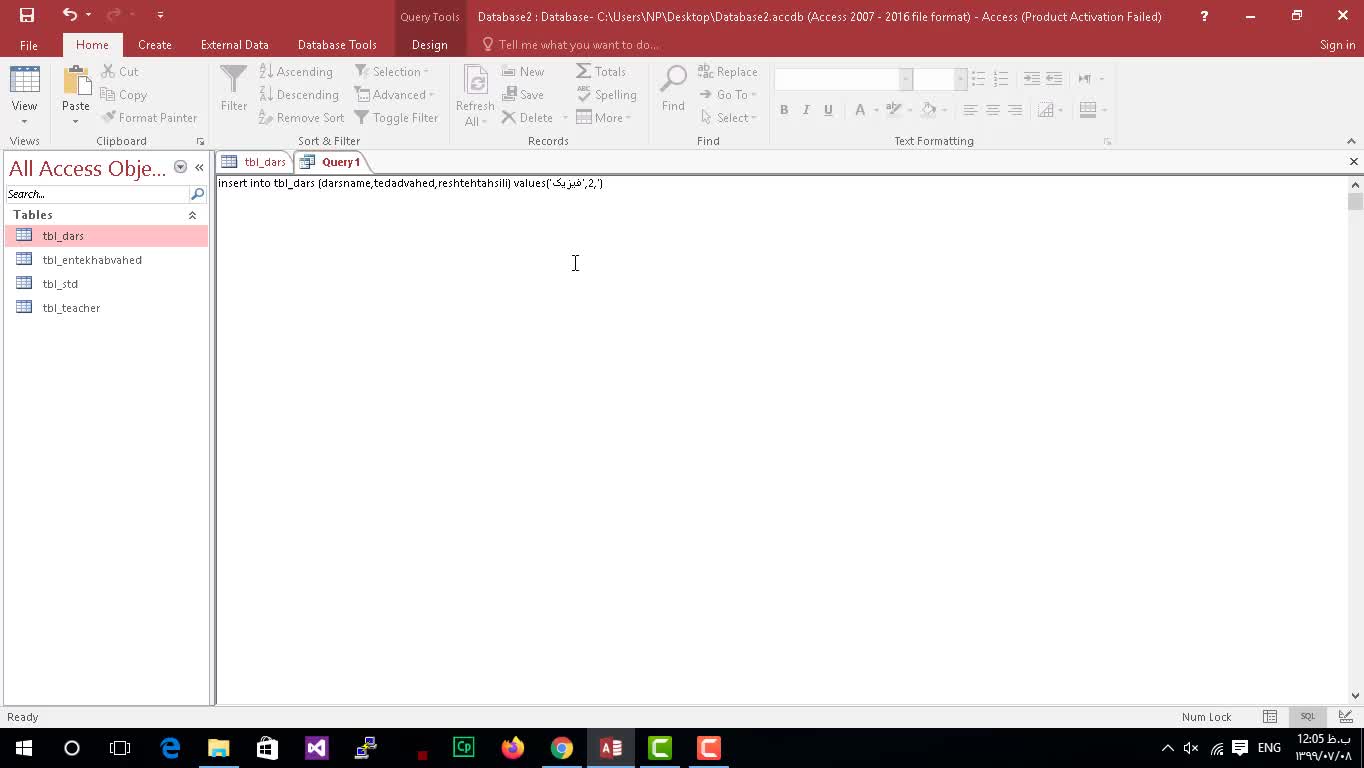
Task: Open the Create ribbon tab
Action: (154, 45)
